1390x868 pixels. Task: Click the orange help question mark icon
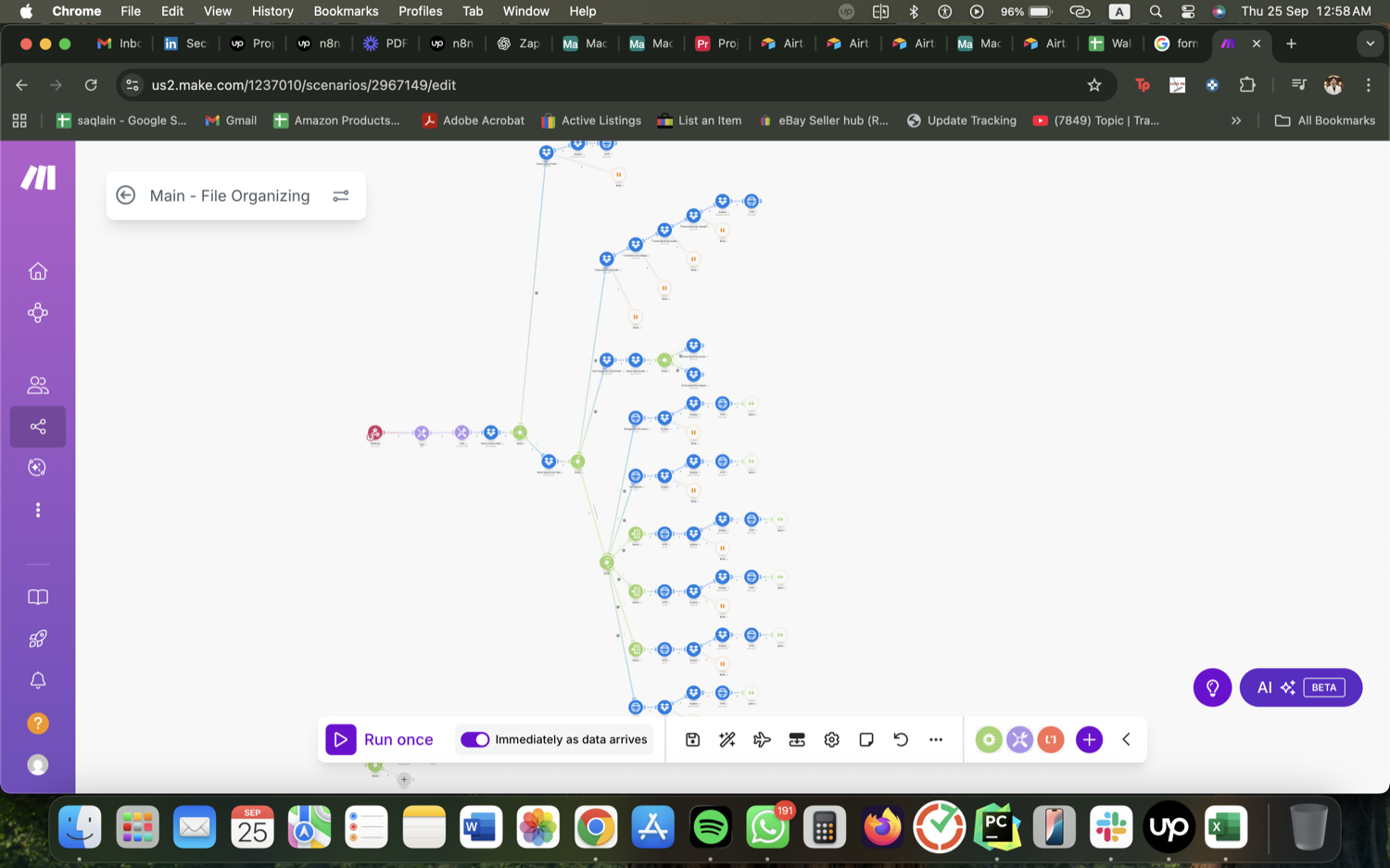pyautogui.click(x=38, y=723)
